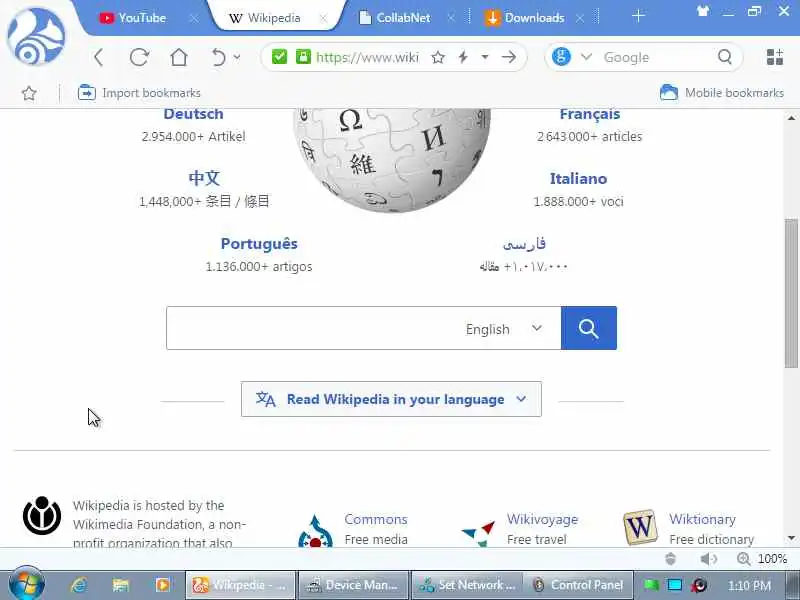Click the green padlock security icon
This screenshot has height=600, width=800.
tap(303, 56)
